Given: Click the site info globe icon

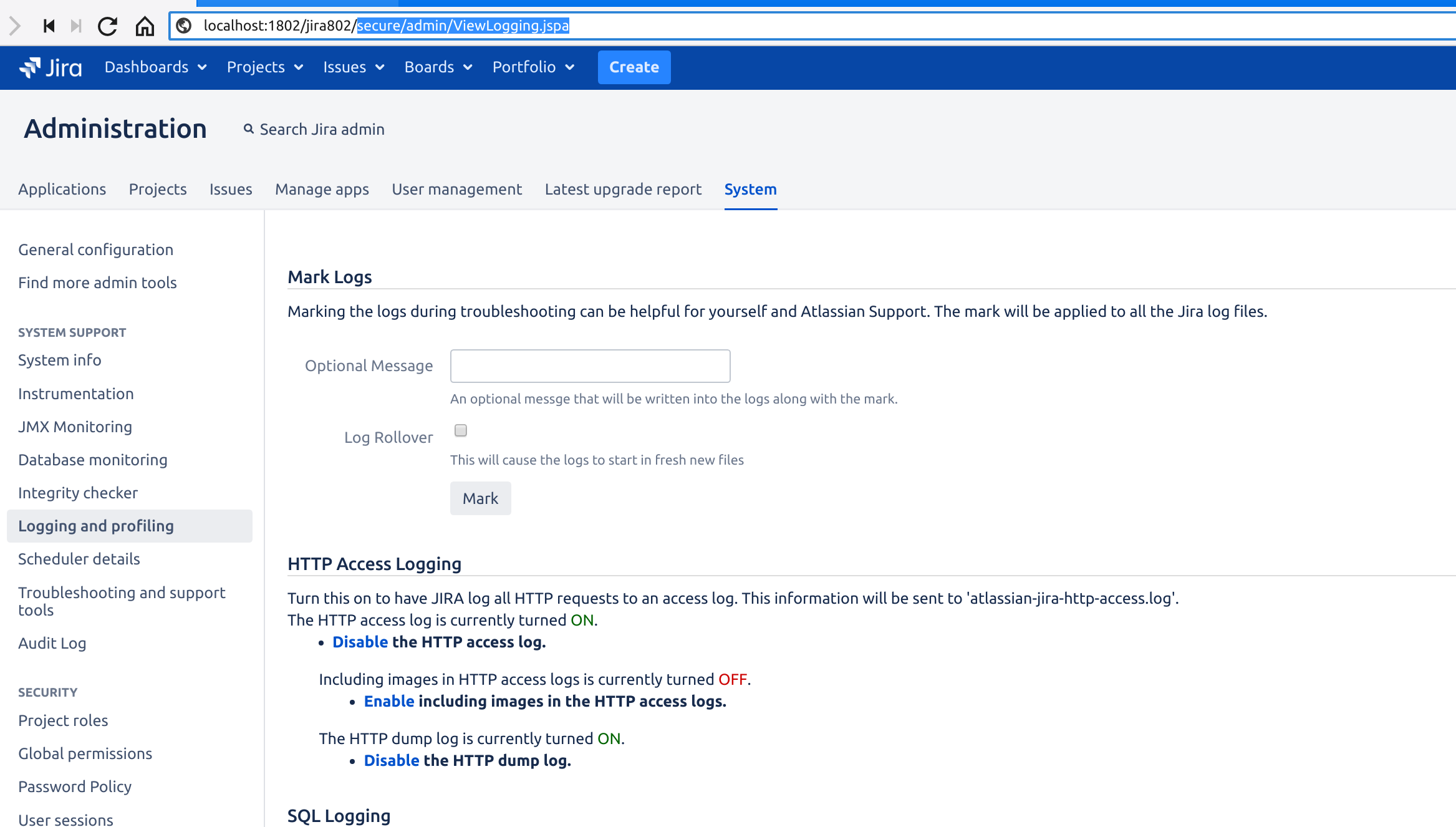Looking at the screenshot, I should click(x=184, y=26).
